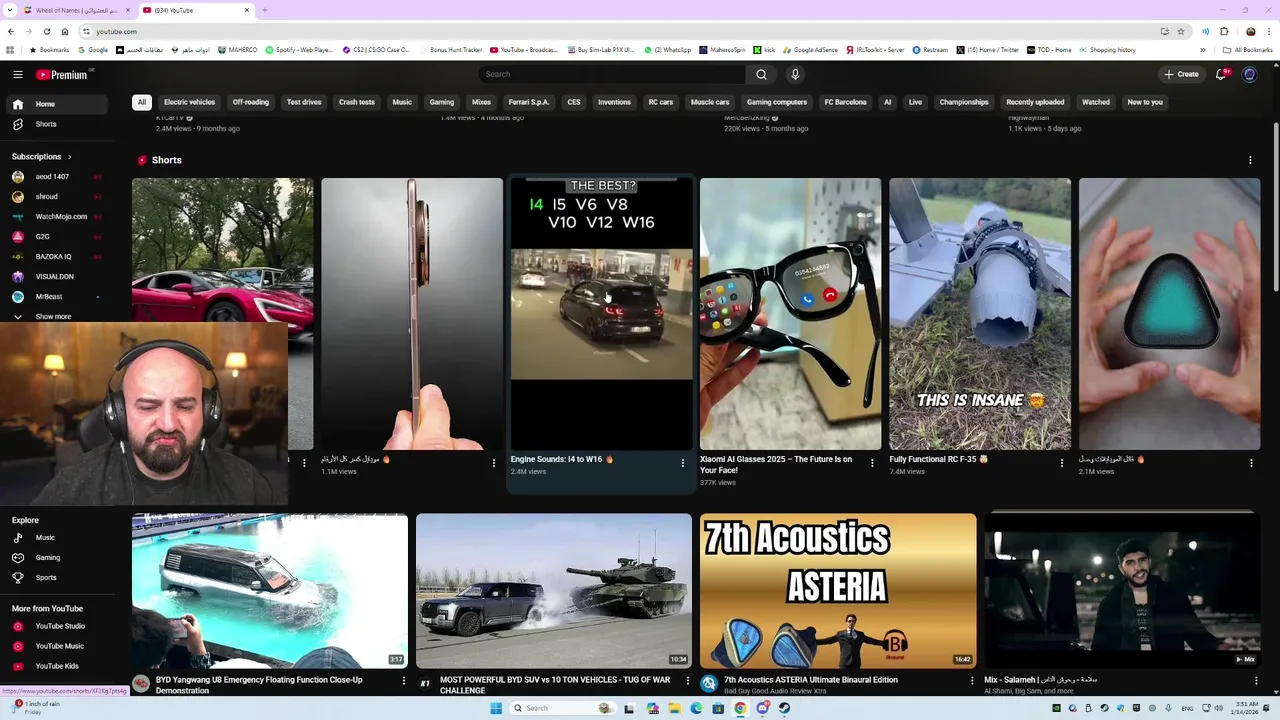The image size is (1280, 720).
Task: Play the Xiaomi AI Glasses short thumbnail
Action: click(790, 314)
